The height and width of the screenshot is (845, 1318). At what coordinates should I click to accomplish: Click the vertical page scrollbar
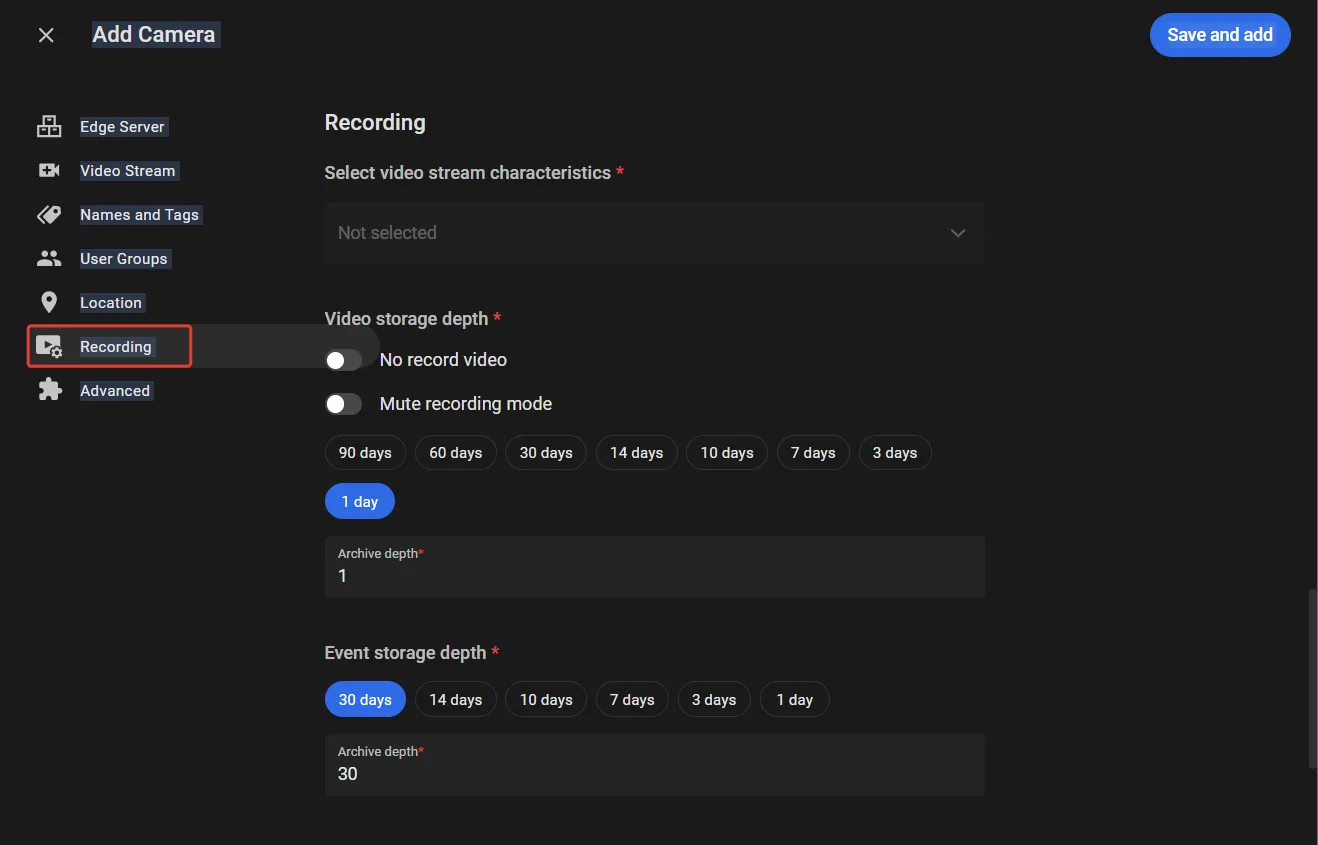tap(1312, 679)
